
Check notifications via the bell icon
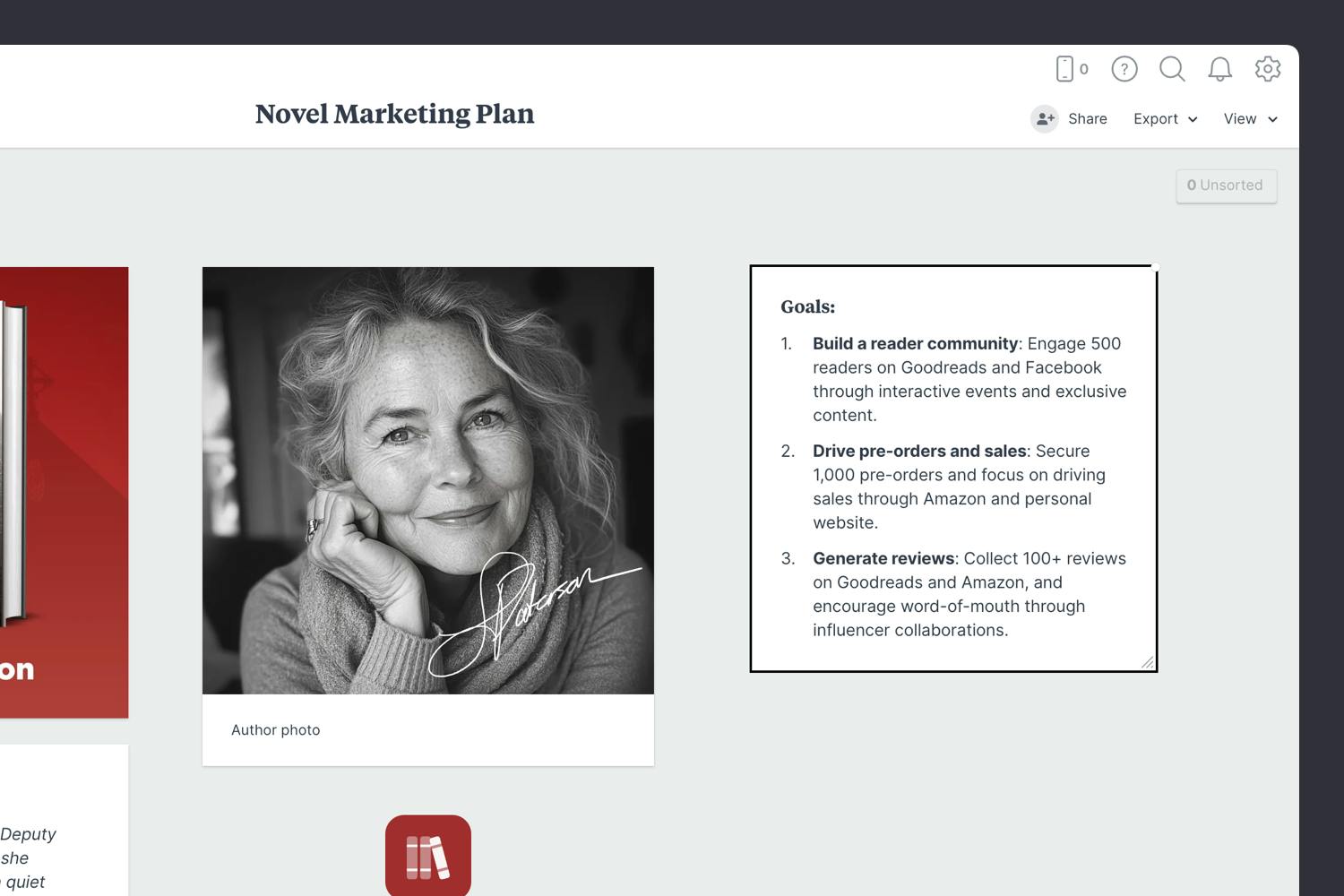[1219, 69]
